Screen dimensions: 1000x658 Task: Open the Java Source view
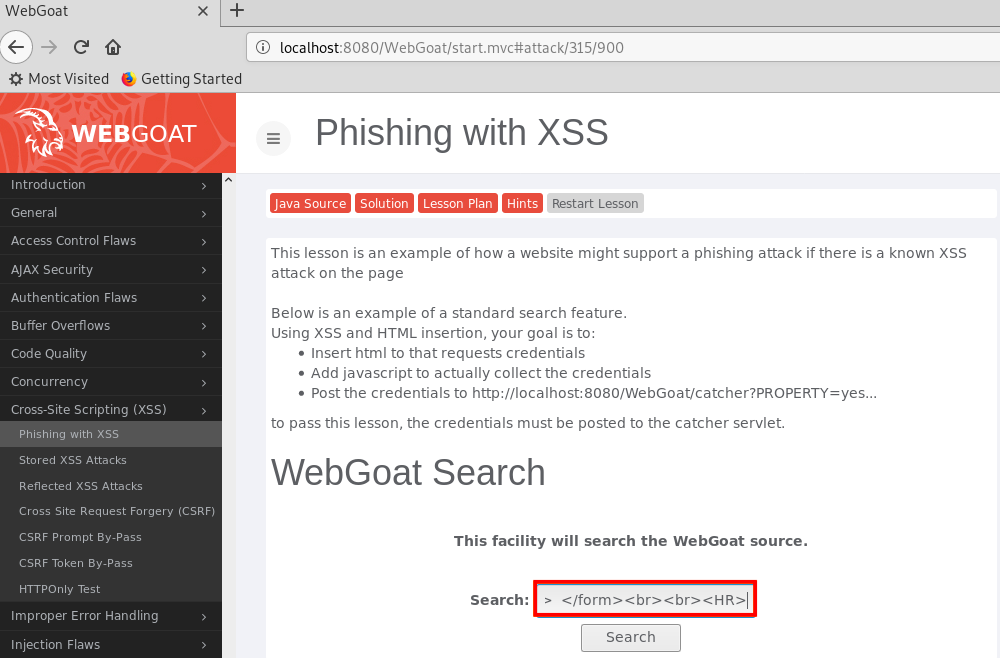point(310,203)
